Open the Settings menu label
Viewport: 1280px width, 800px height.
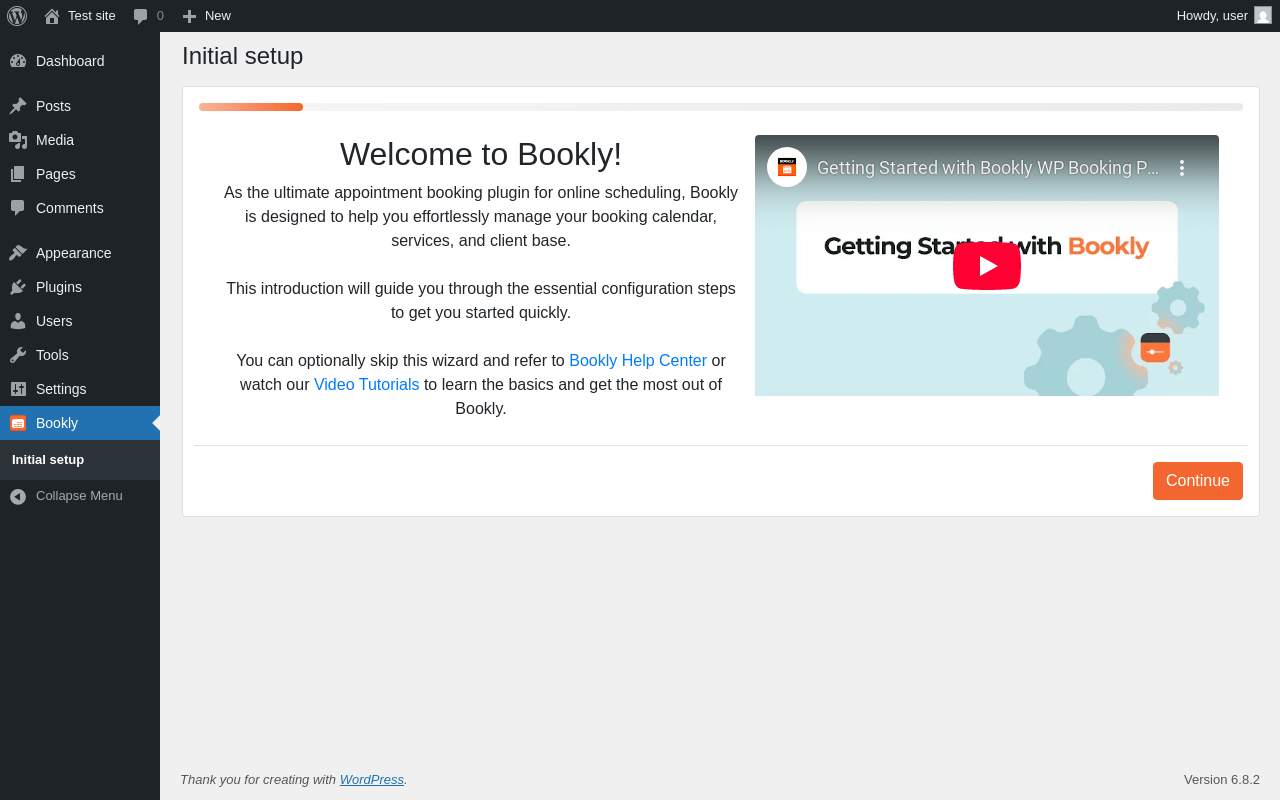[x=61, y=389]
